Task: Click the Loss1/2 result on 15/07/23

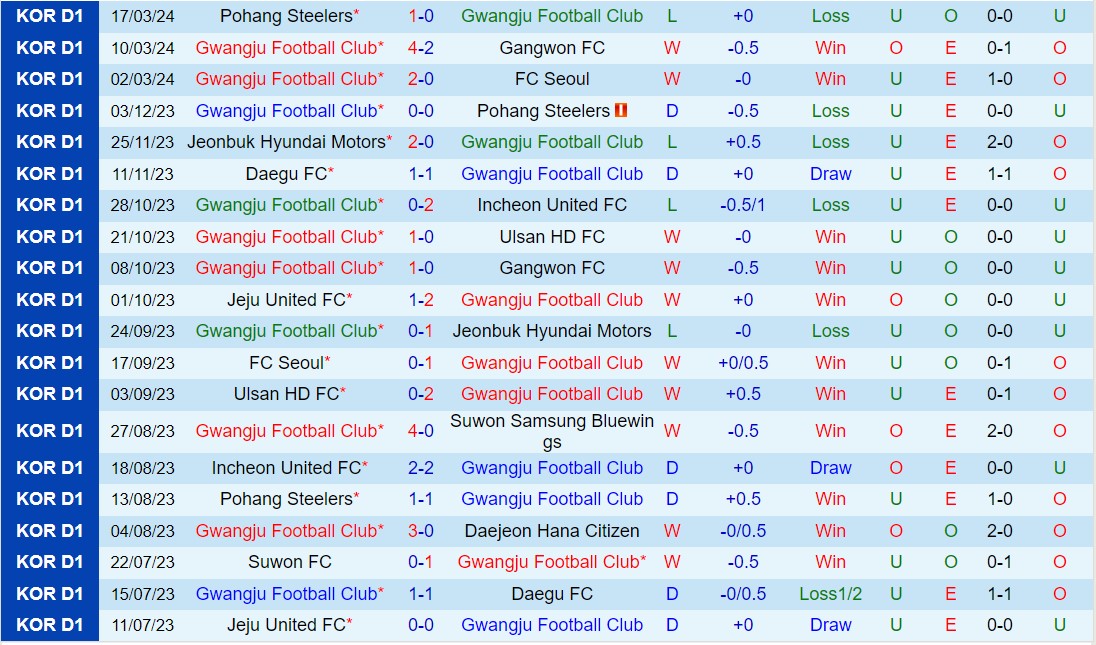Action: click(x=830, y=594)
